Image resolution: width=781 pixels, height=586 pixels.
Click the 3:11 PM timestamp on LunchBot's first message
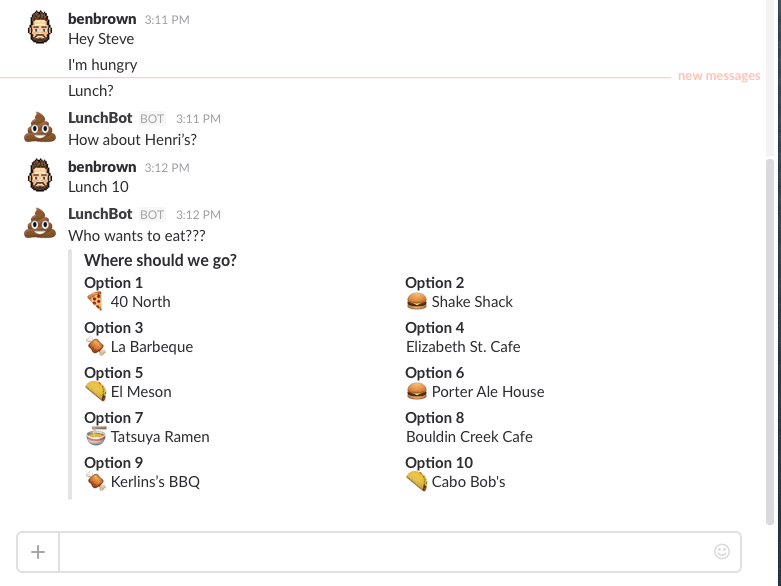(197, 118)
